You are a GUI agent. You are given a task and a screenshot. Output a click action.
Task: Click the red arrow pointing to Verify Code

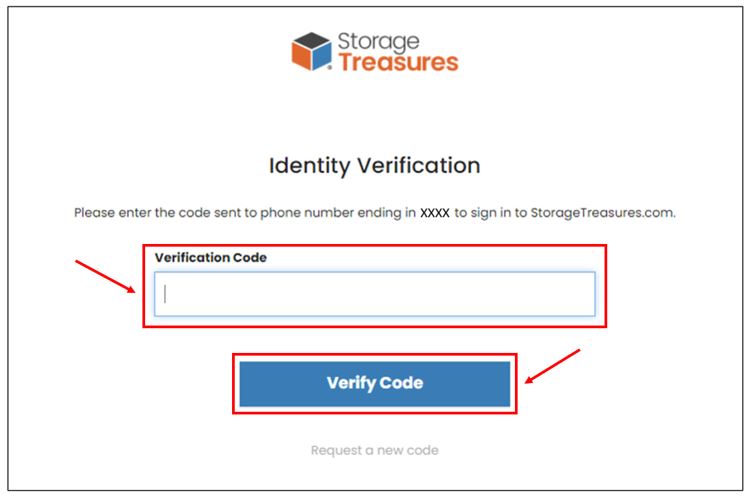552,367
